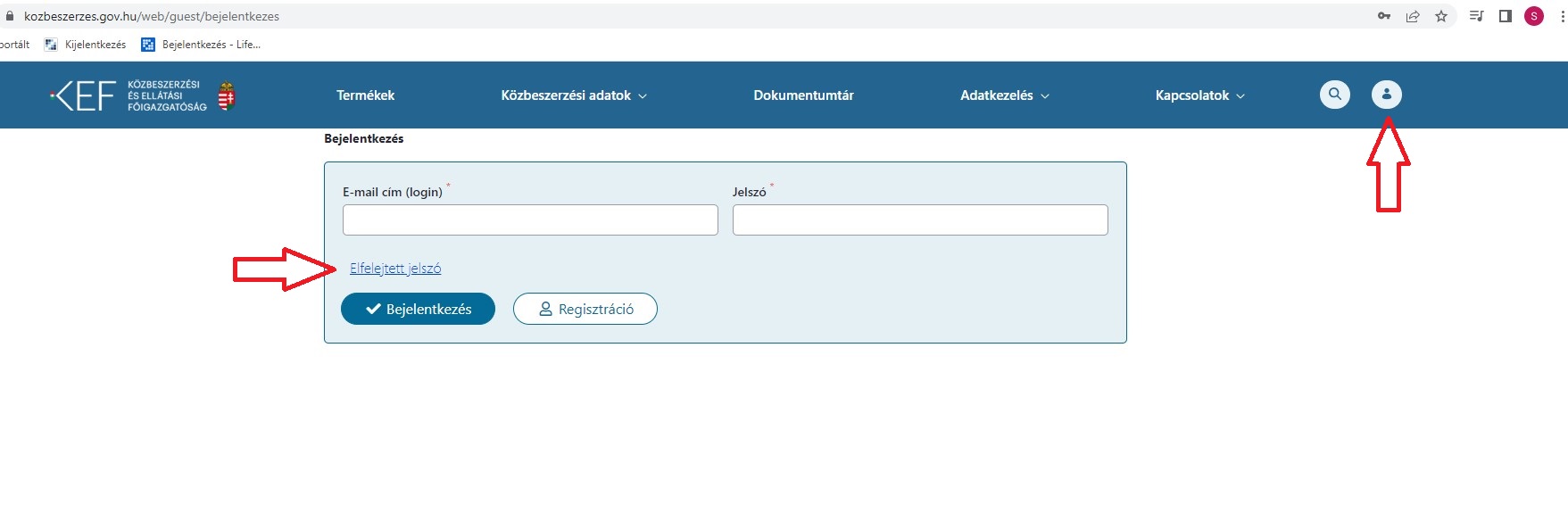The height and width of the screenshot is (505, 1568).
Task: View the site security lock icon
Action: tap(10, 16)
